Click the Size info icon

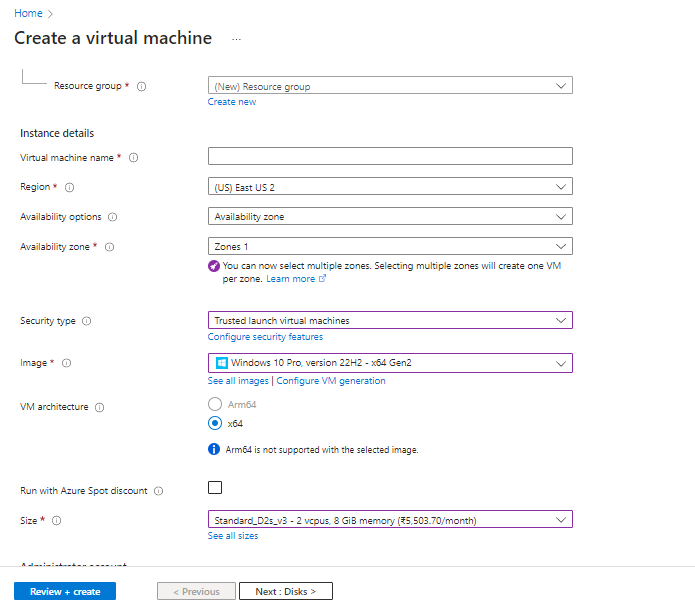[57, 521]
